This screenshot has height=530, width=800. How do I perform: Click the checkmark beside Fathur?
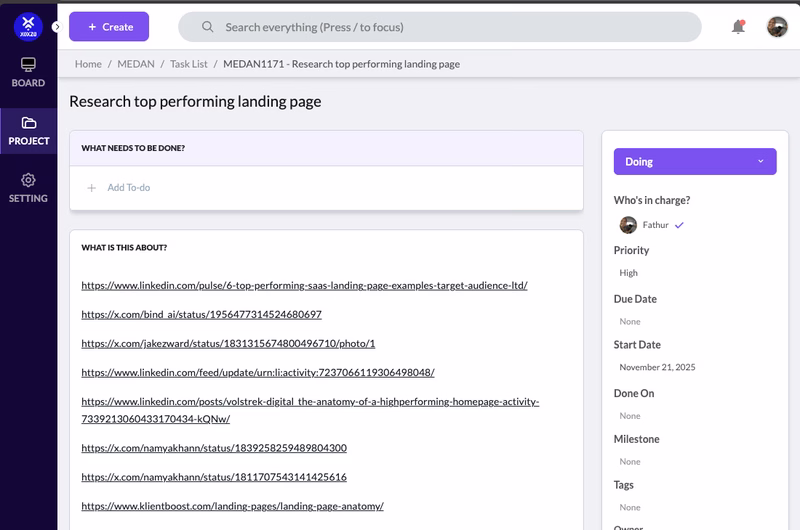[x=679, y=225]
